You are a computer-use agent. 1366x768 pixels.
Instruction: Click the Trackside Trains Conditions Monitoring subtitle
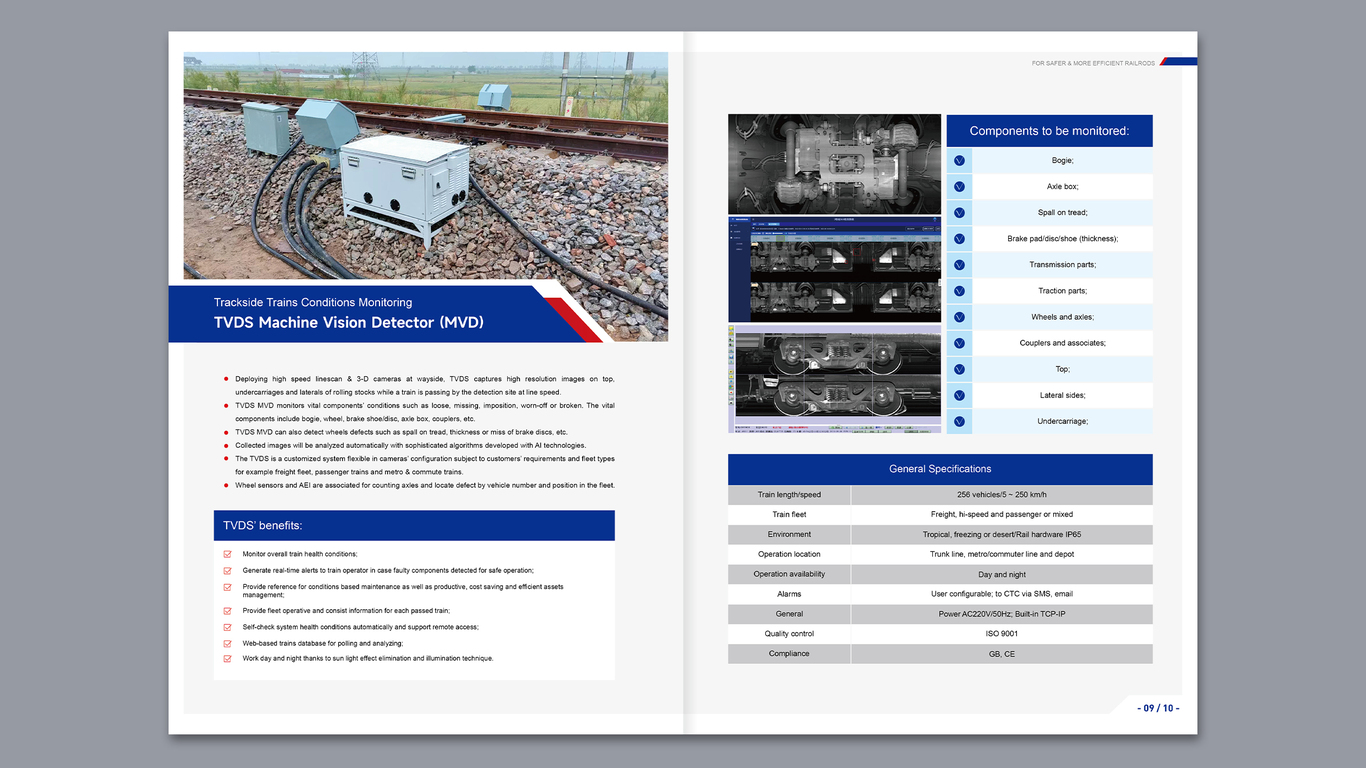click(313, 302)
